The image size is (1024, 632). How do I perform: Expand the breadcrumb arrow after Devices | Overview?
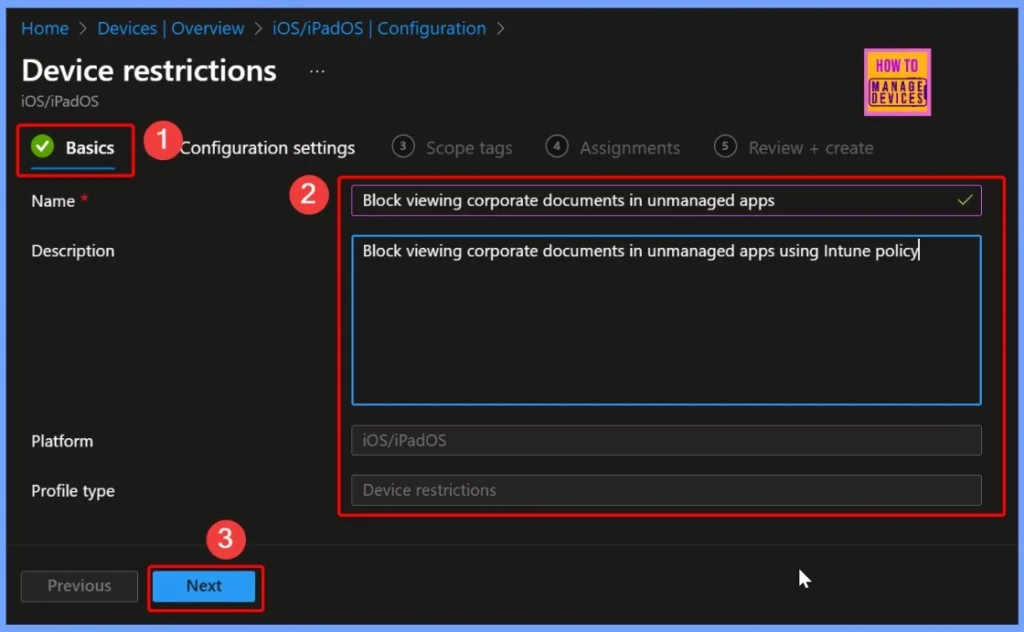[256, 28]
